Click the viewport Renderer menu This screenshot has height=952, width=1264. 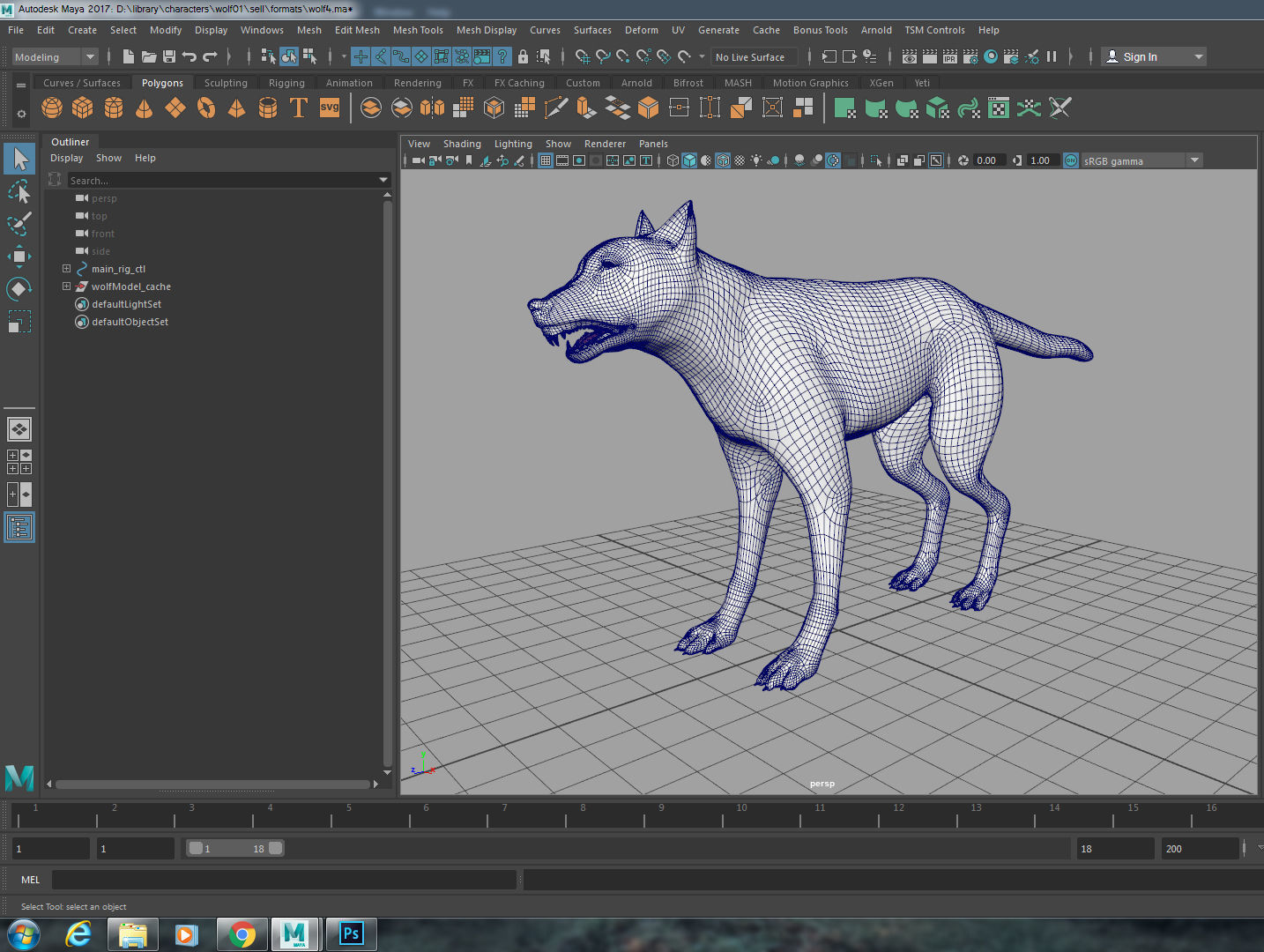[605, 144]
